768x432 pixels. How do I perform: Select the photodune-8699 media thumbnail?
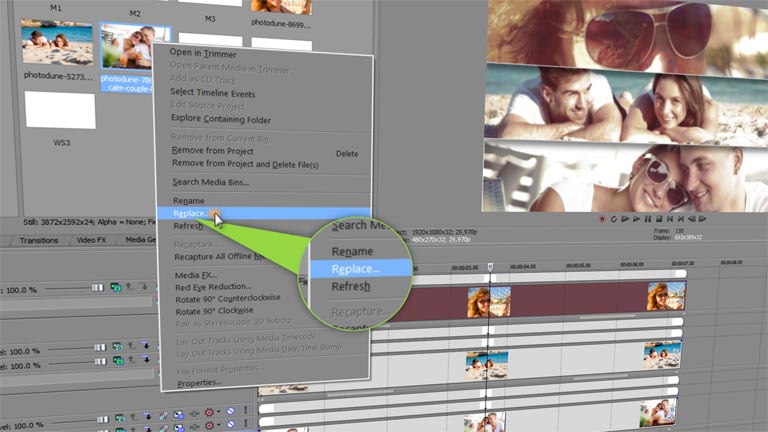point(282,7)
